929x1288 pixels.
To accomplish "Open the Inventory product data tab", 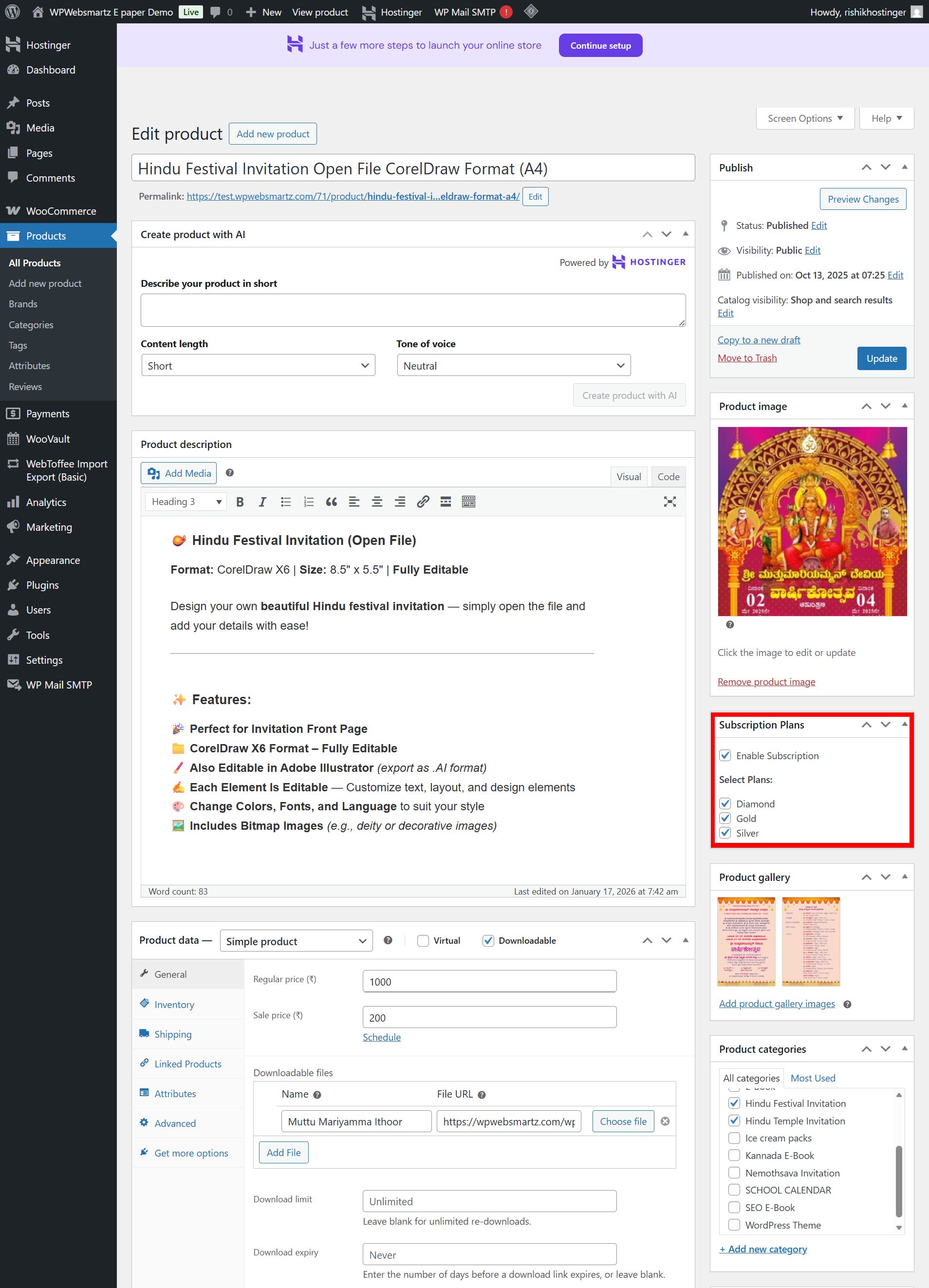I will click(x=174, y=1005).
